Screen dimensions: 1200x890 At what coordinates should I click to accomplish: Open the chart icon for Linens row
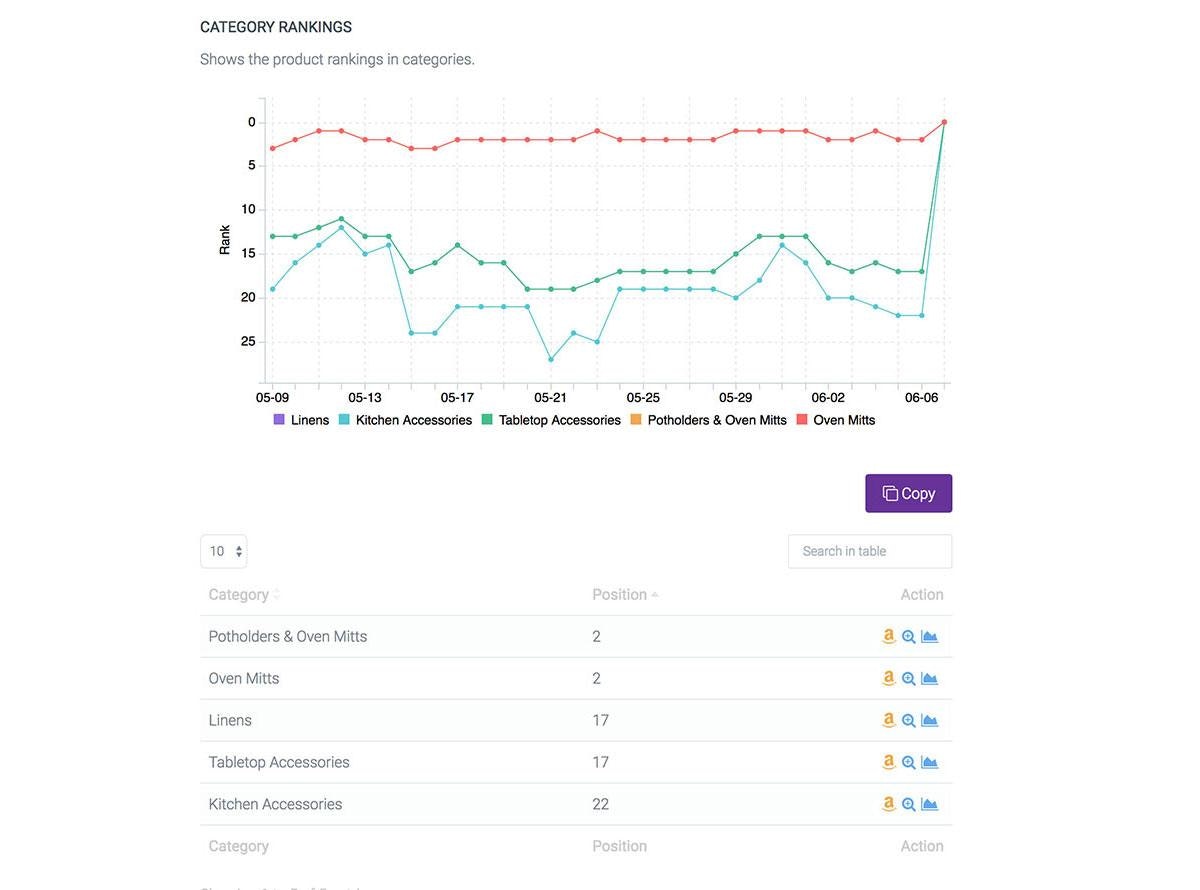tap(928, 720)
